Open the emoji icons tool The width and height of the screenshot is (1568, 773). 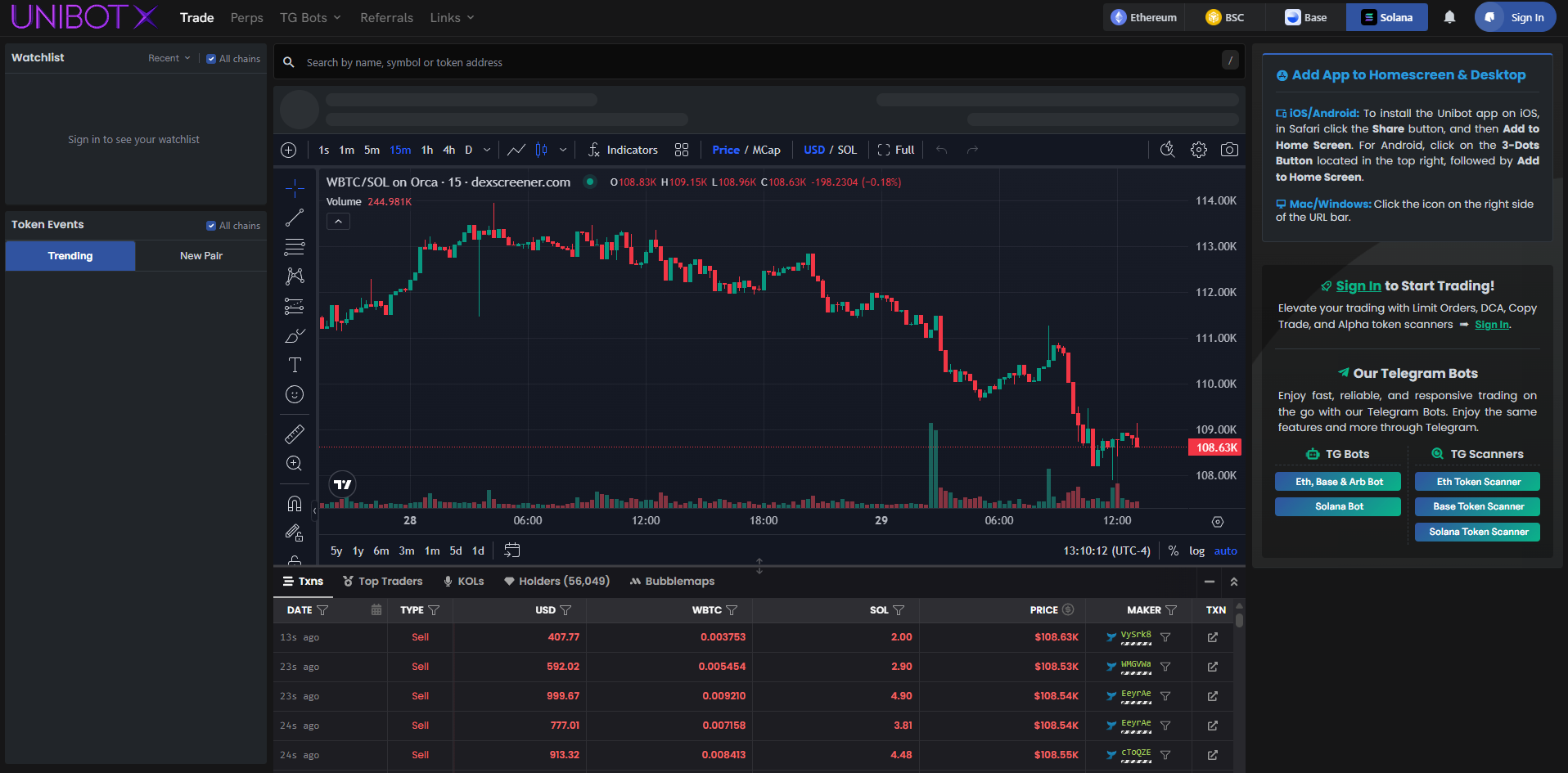click(x=295, y=394)
